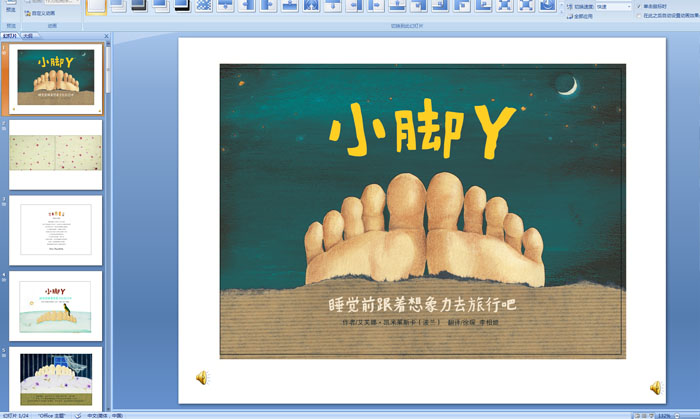This screenshot has height=419, width=700.
Task: Click the spell check icon in status bar
Action: [77, 415]
